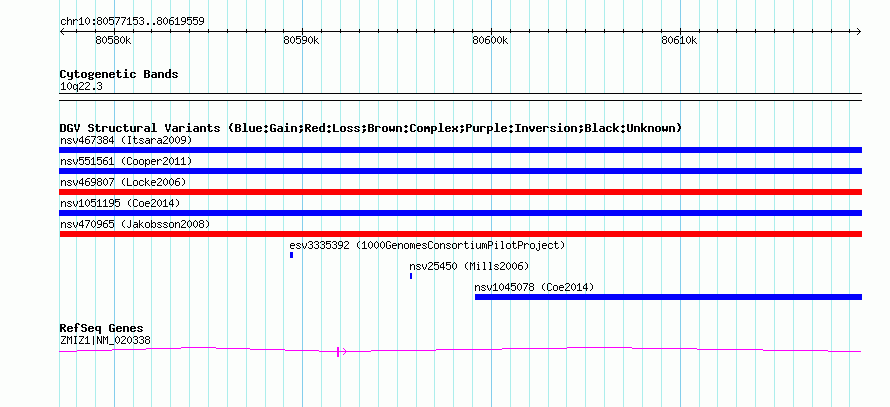Click the Cytogenetic Bands track title
890x407 pixels.
[x=119, y=74]
